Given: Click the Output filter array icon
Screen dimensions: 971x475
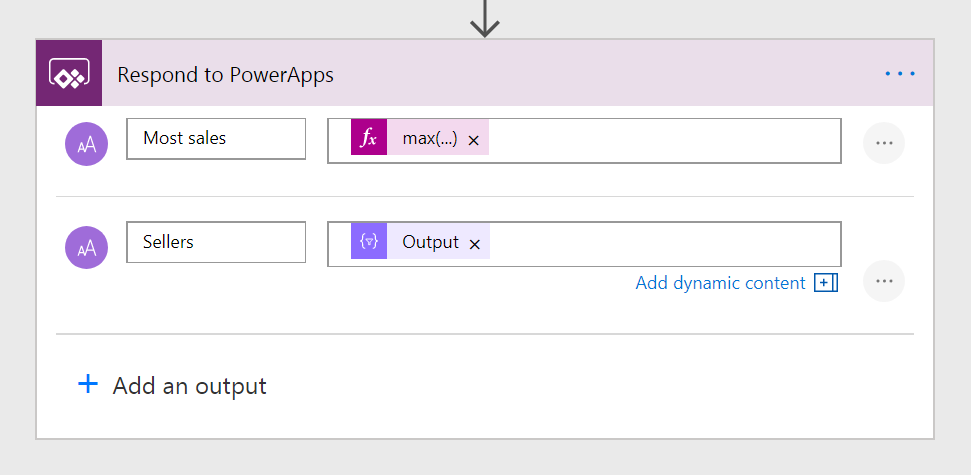Looking at the screenshot, I should click(x=369, y=242).
